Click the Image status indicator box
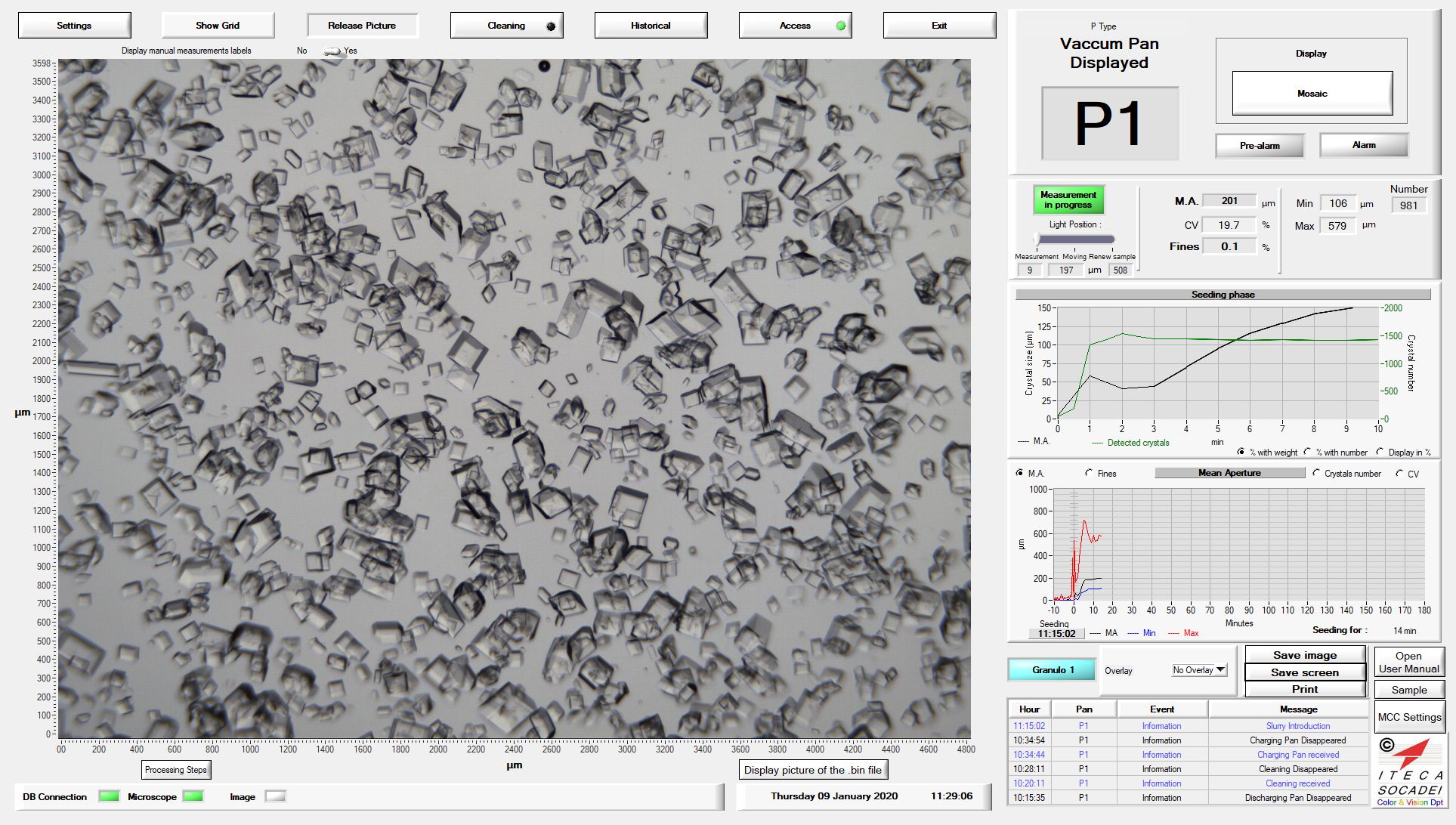Screen dimensions: 1456x825 click(275, 796)
